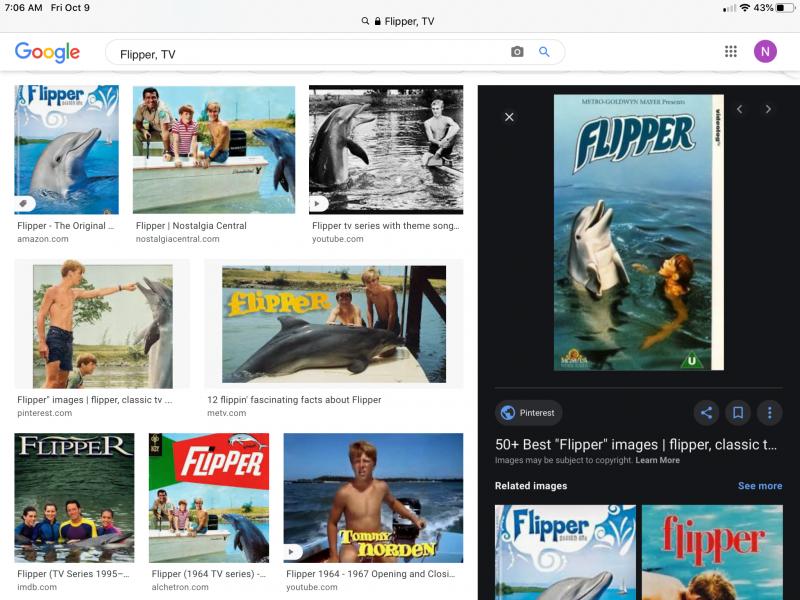Visit Pinterest source button
Viewport: 800px width, 600px height.
point(529,413)
